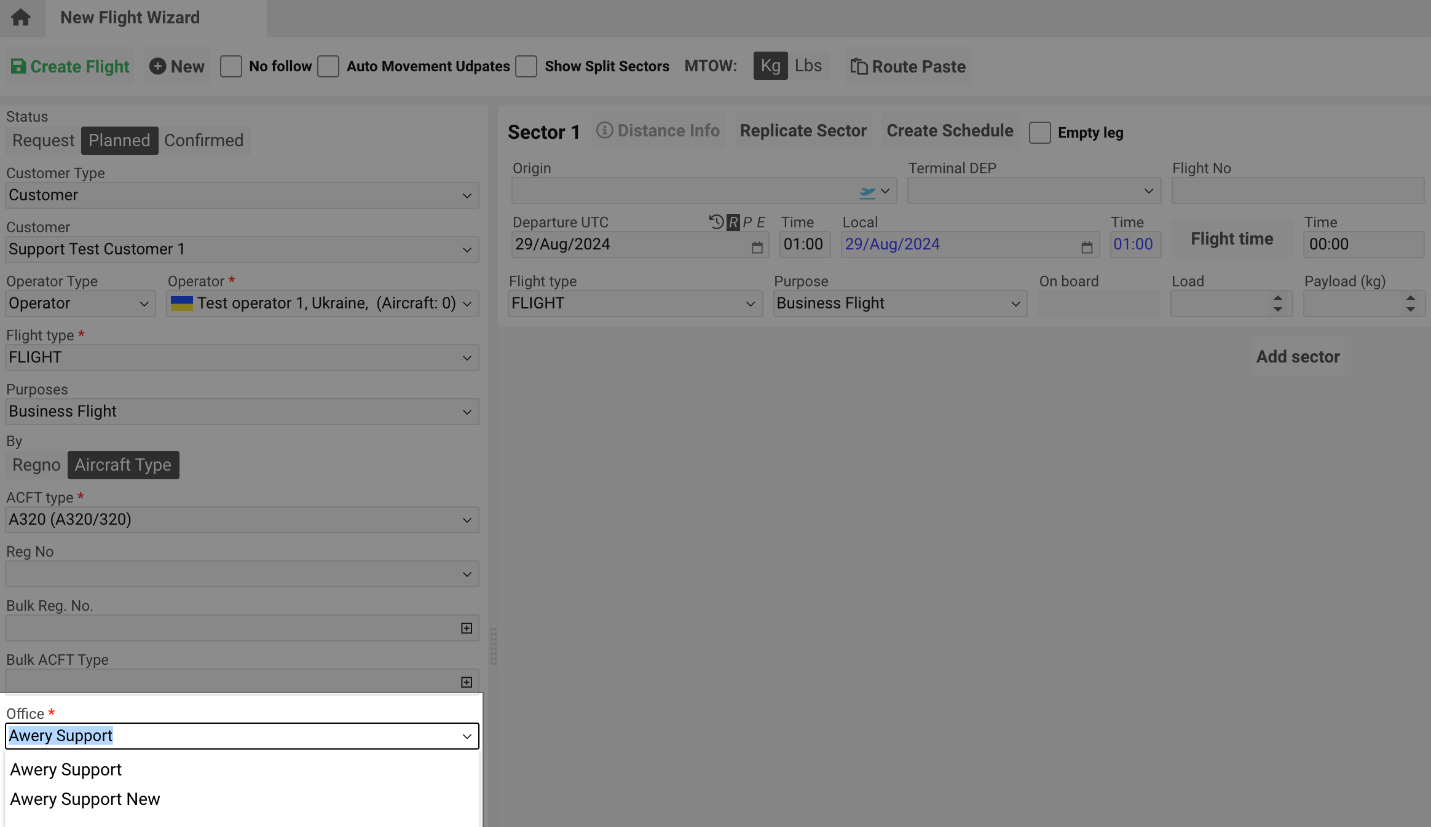The width and height of the screenshot is (1431, 827).
Task: Select the R icon next to Departure UTC
Action: [733, 222]
